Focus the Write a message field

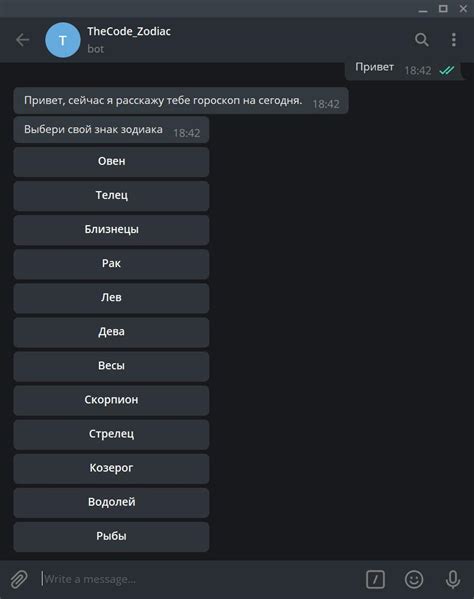pyautogui.click(x=199, y=579)
